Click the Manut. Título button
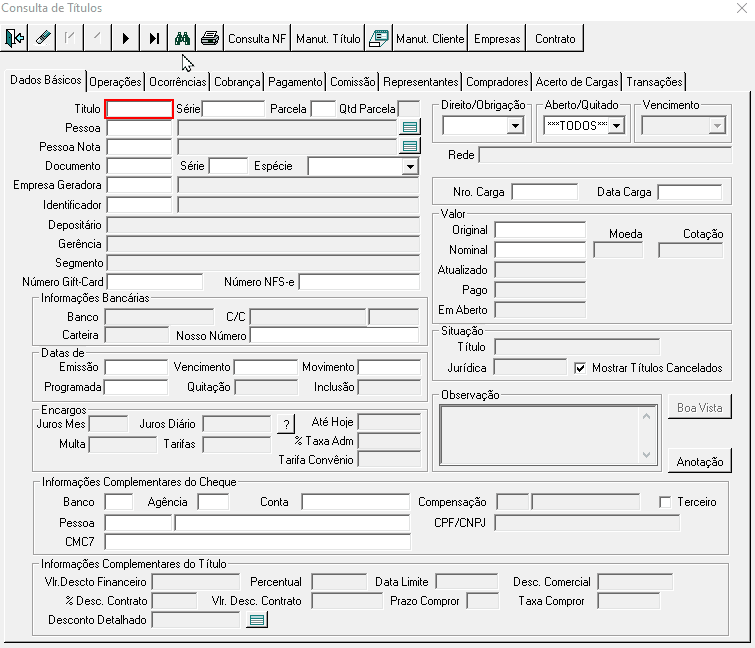The width and height of the screenshot is (755, 648). point(328,38)
